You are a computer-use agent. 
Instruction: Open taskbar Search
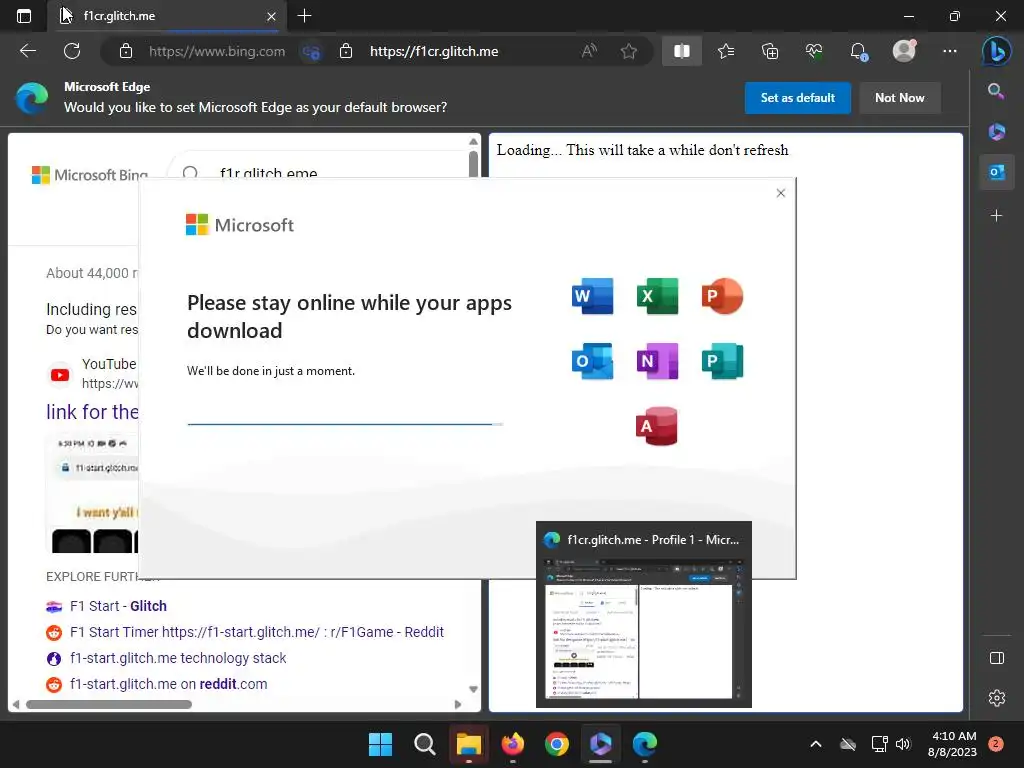click(x=424, y=744)
